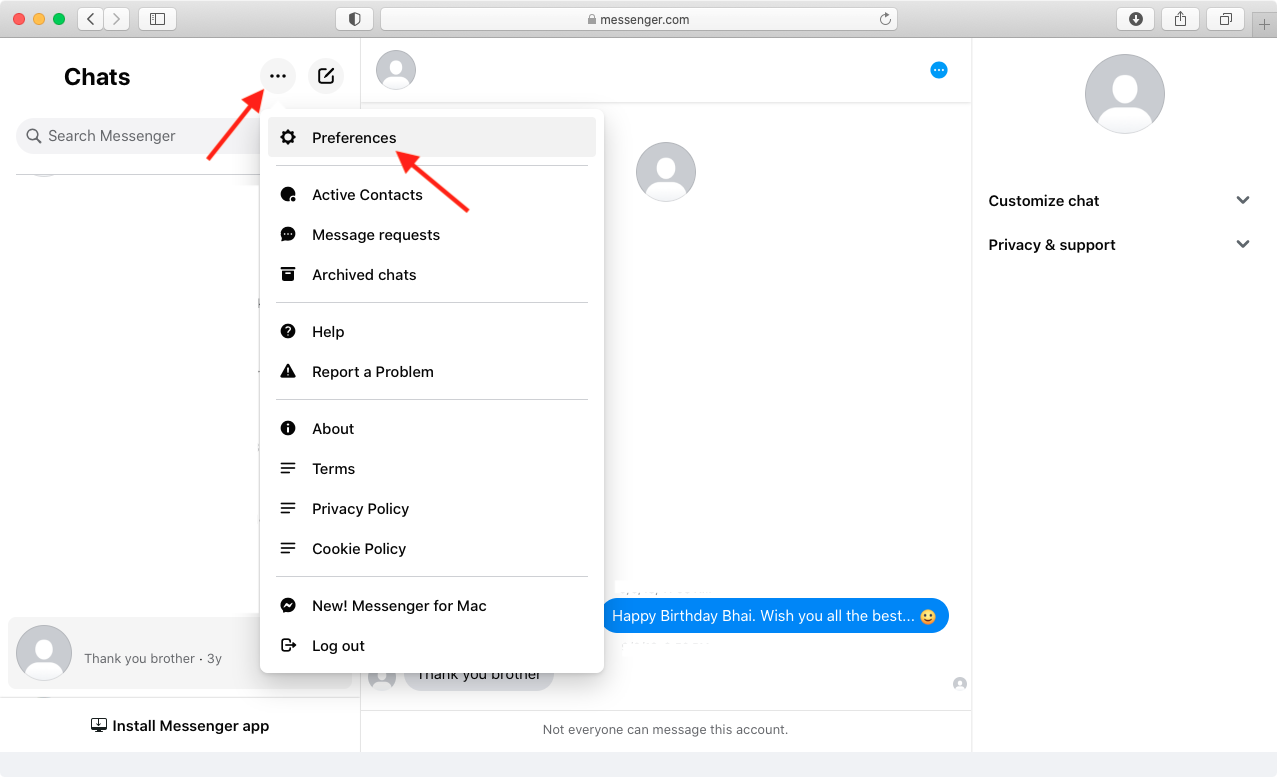The image size is (1277, 777).
Task: Open the three-dot options menu beside Chats
Action: coord(278,76)
